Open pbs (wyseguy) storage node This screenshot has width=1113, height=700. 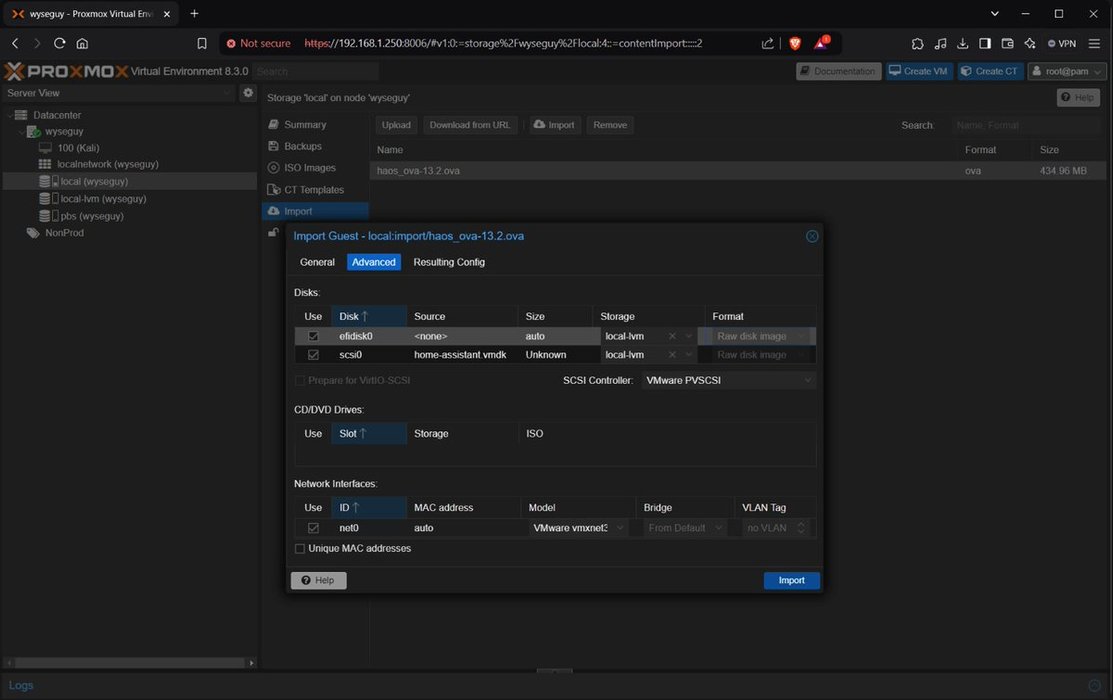click(x=91, y=216)
